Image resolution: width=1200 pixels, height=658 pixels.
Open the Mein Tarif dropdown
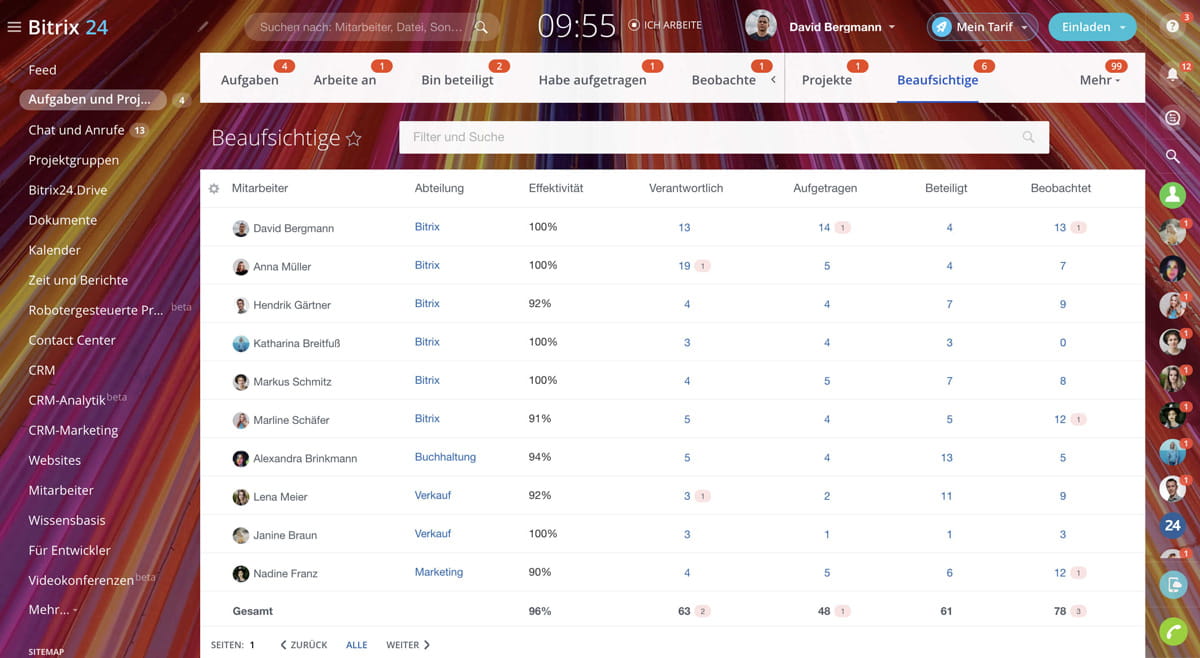point(981,27)
